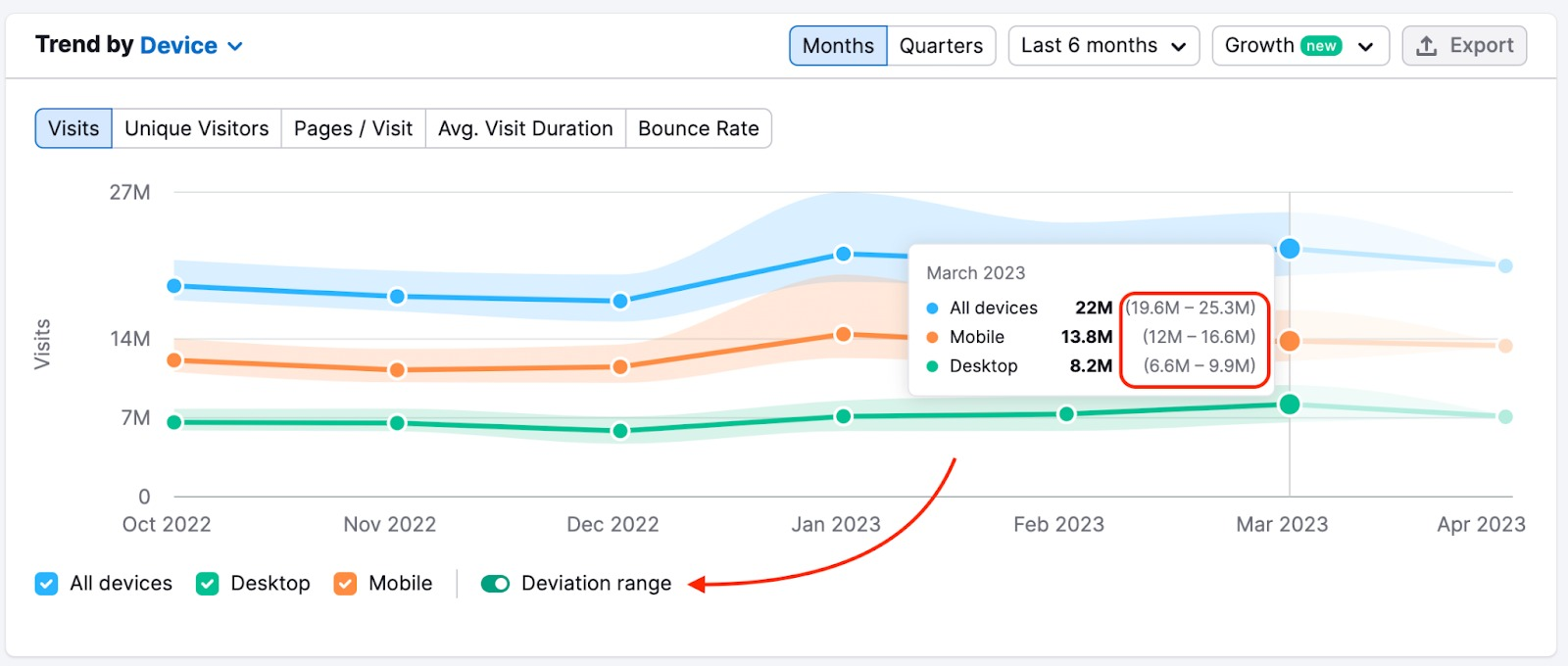Click the green 'new' badge on Growth
Screen dimensions: 1568x666
pyautogui.click(x=1321, y=46)
